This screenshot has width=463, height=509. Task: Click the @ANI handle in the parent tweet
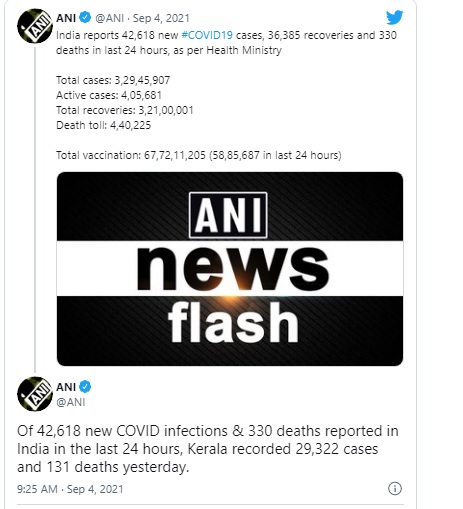pos(109,18)
